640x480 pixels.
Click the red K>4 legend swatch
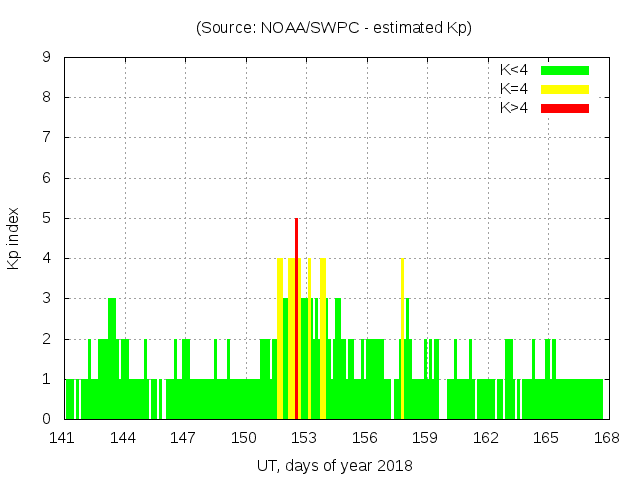pyautogui.click(x=565, y=107)
